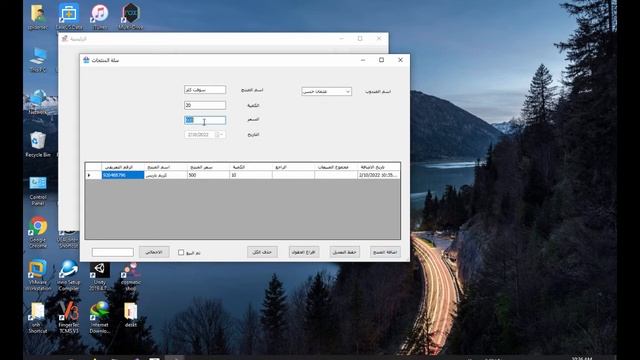Click the product price column header
Image resolution: width=640 pixels, height=360 pixels.
[x=208, y=167]
